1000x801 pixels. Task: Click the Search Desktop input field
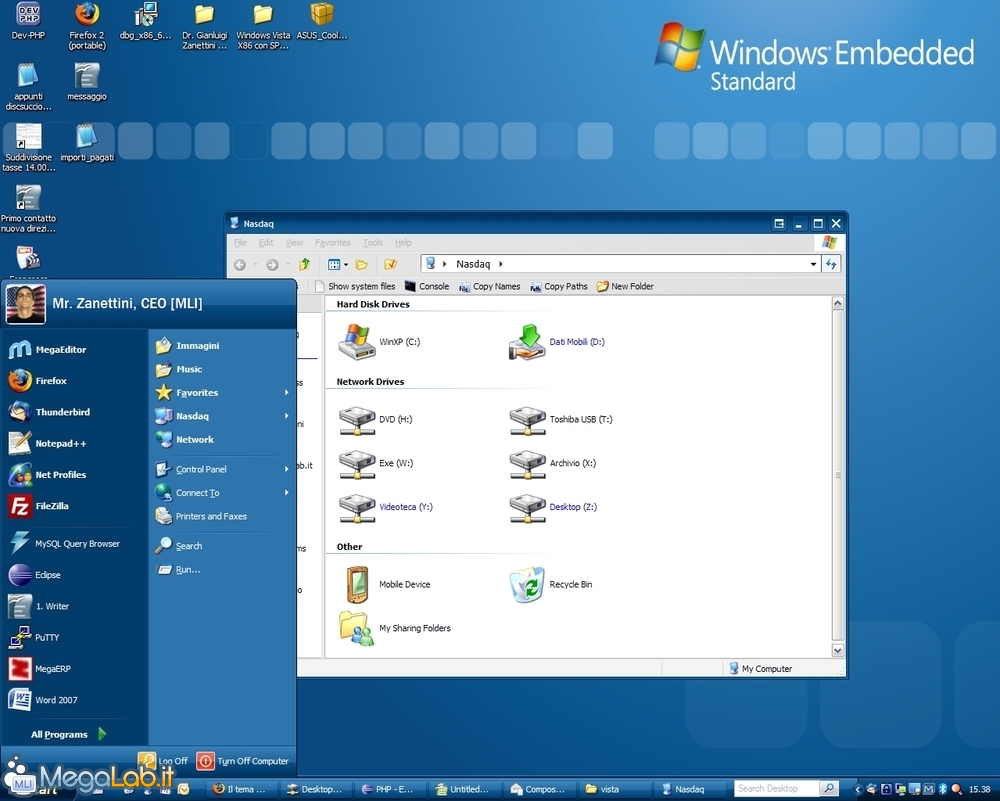(776, 789)
